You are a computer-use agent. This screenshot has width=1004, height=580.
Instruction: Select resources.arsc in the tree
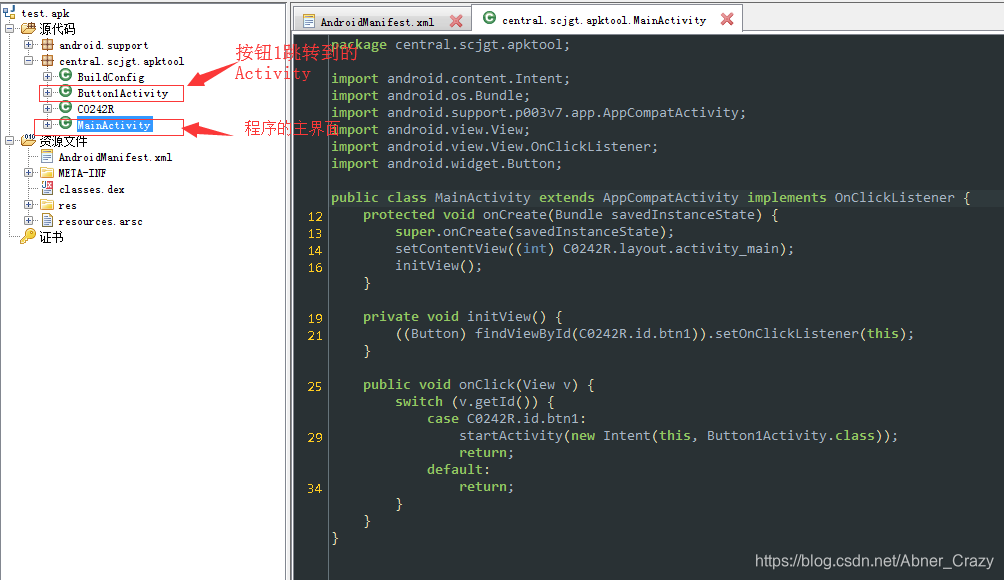pos(101,222)
